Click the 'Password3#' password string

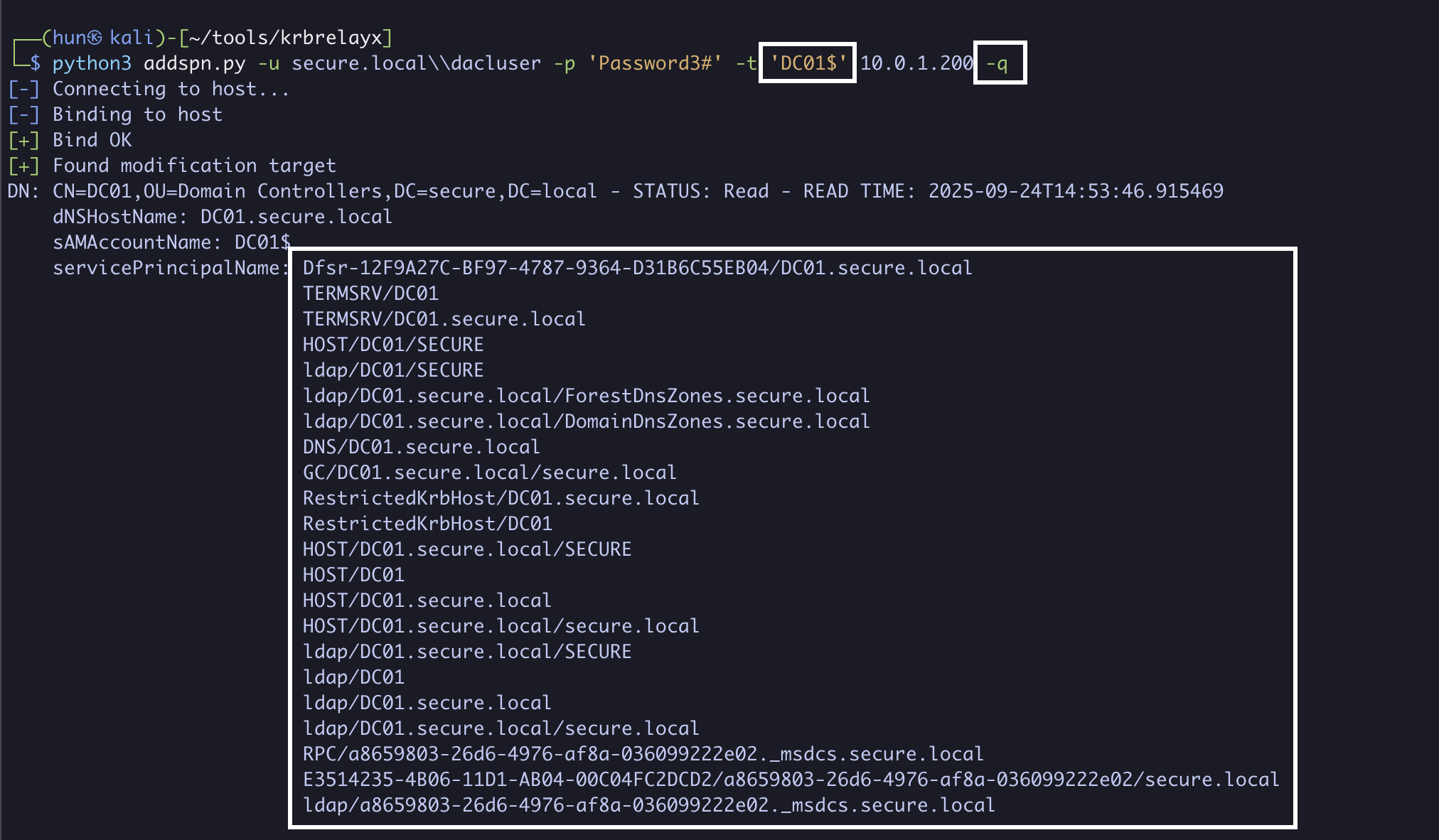pyautogui.click(x=655, y=63)
